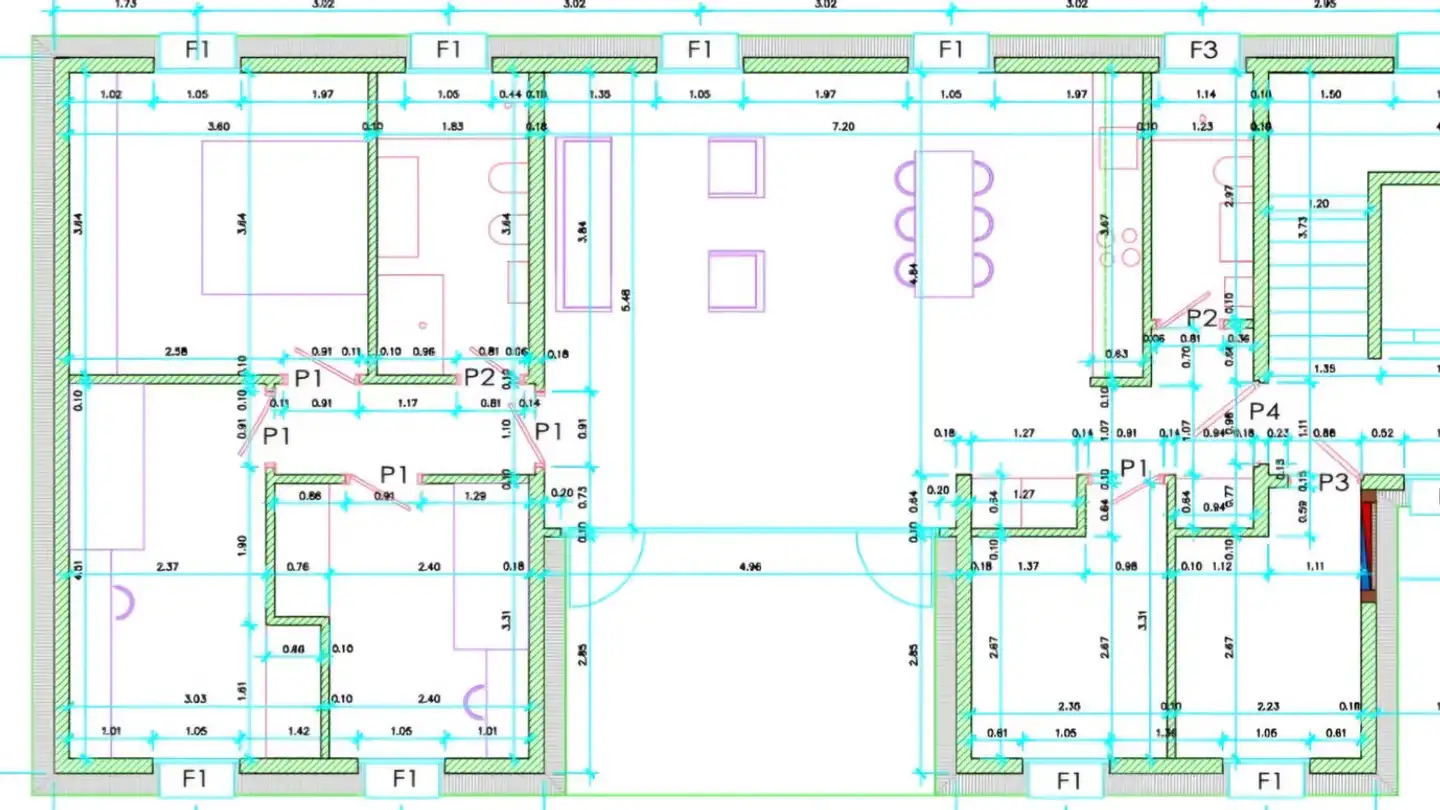
Task: Pick the P3 door label
Action: tap(1333, 482)
